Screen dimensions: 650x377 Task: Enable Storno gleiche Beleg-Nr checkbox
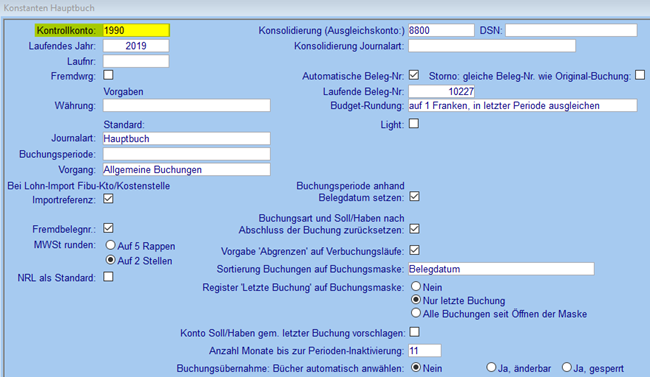[x=640, y=75]
